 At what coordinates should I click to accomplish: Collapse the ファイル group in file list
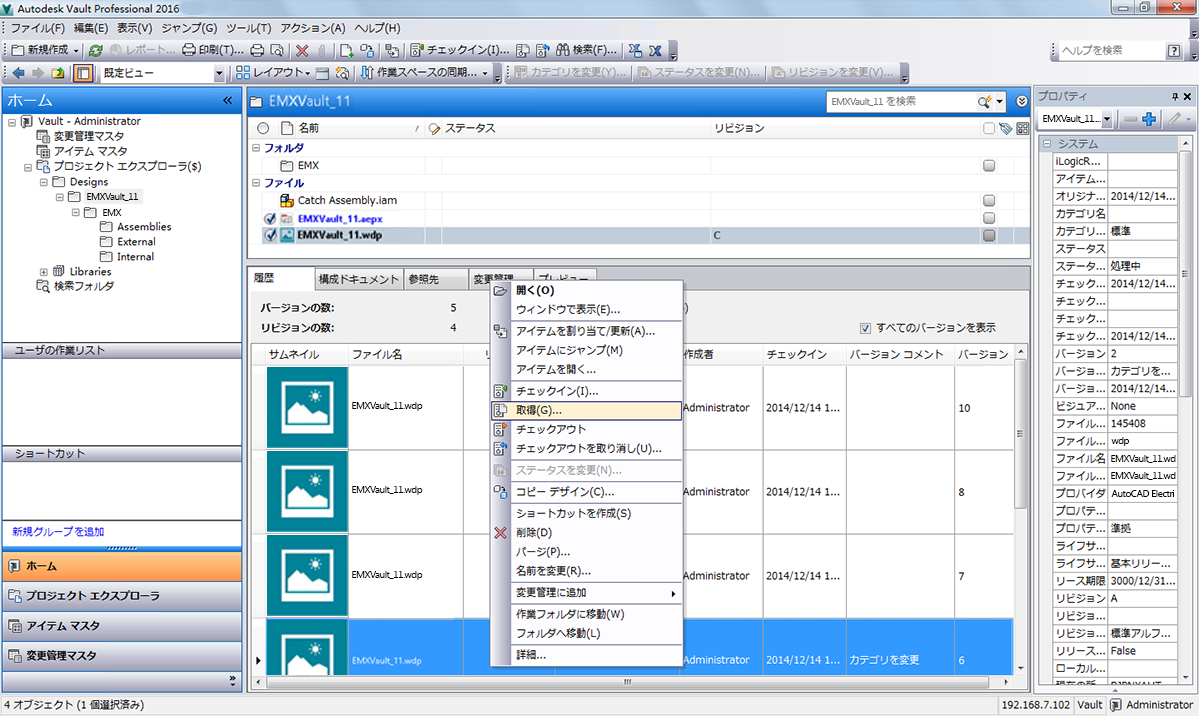(256, 183)
